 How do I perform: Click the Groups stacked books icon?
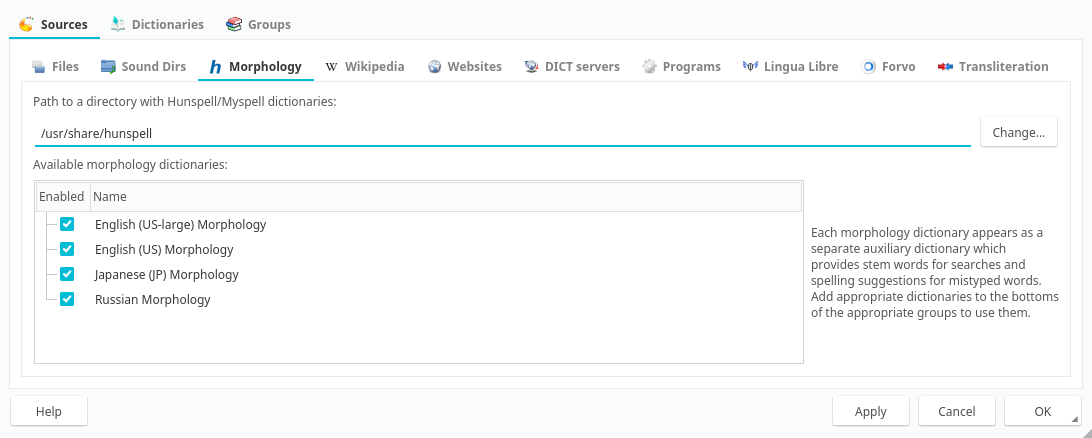coord(234,24)
